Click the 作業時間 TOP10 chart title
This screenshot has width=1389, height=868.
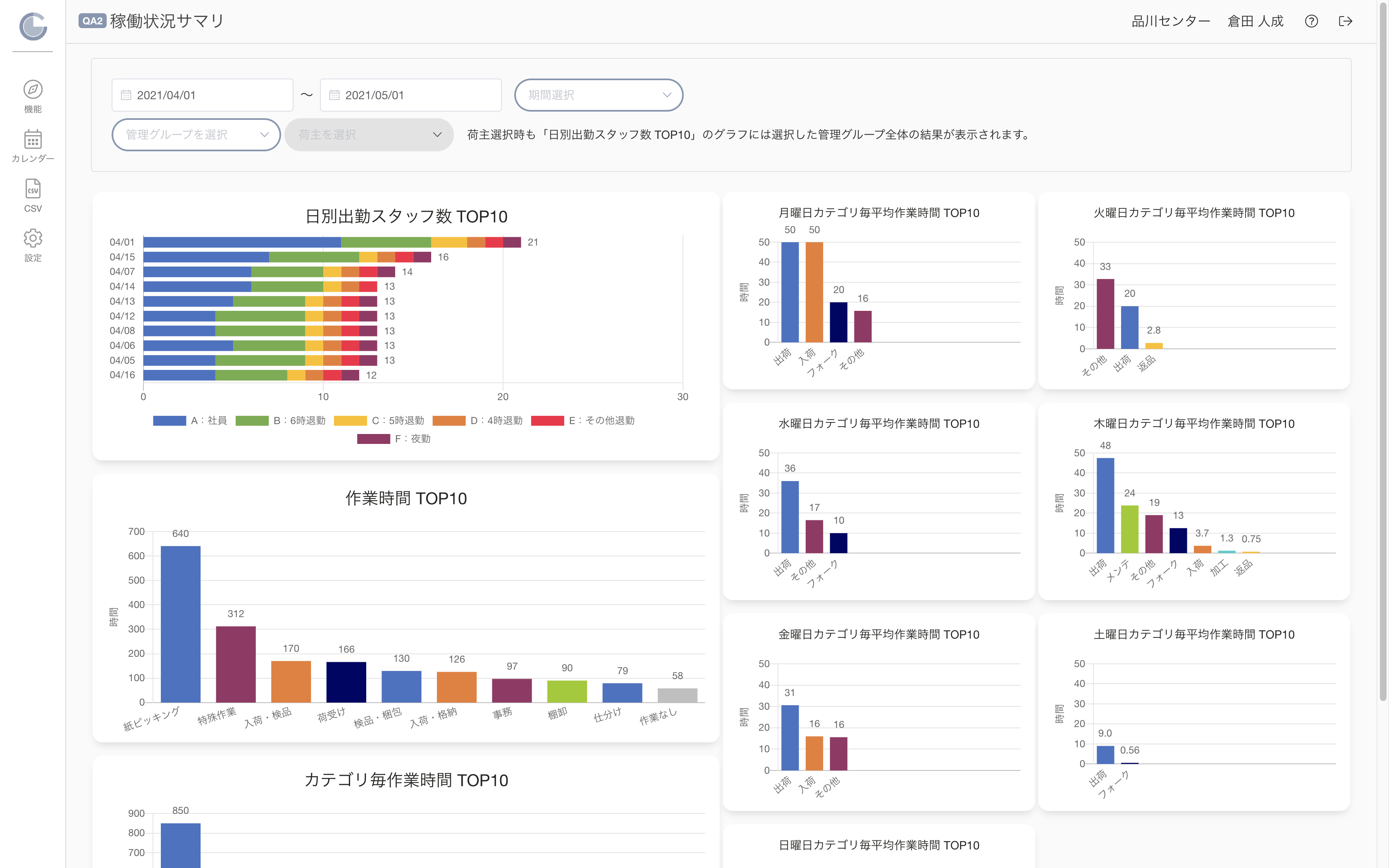pos(406,498)
